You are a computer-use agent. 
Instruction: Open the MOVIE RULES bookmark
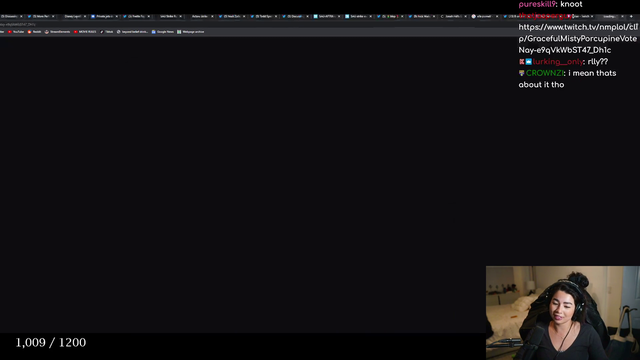(x=85, y=32)
